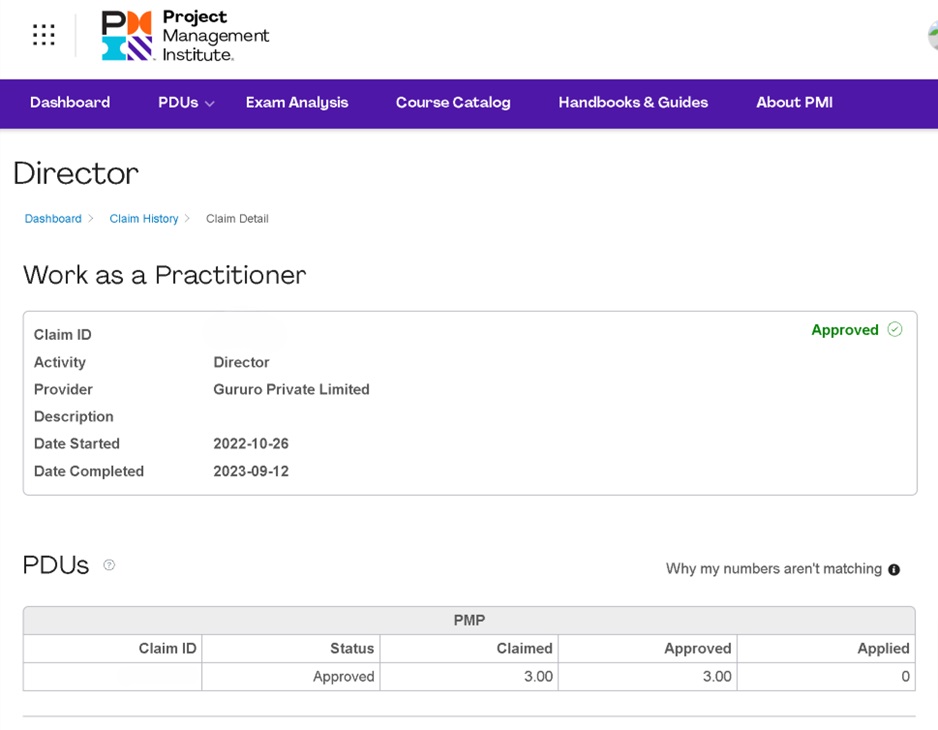Screen dimensions: 938x730
Task: Select the Claimed 3.00 value cell
Action: pyautogui.click(x=469, y=677)
